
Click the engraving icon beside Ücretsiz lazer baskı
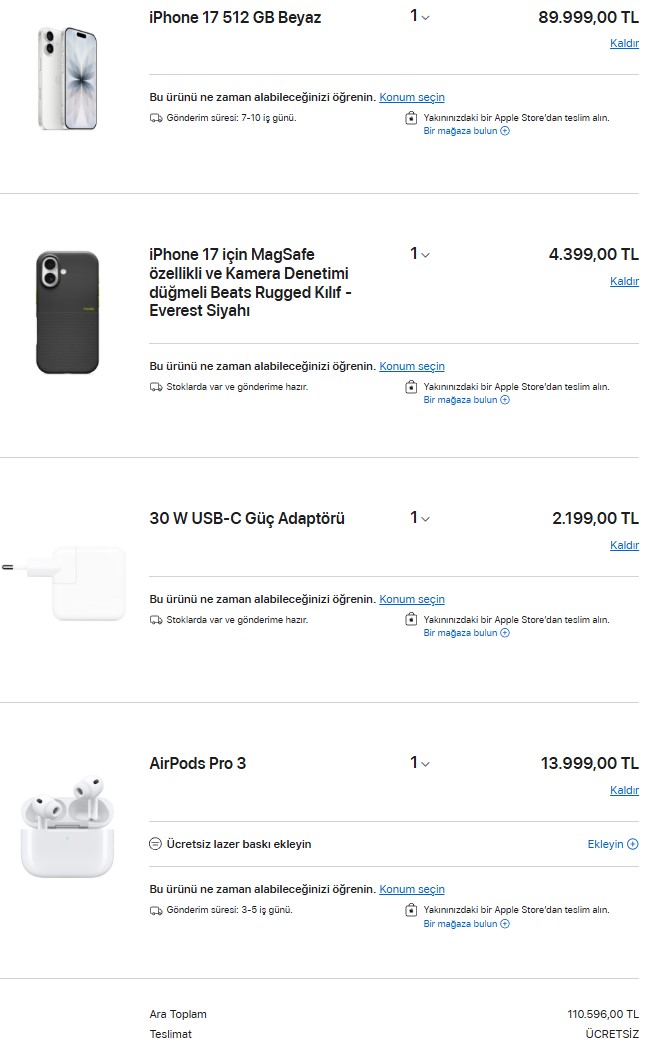click(x=155, y=844)
